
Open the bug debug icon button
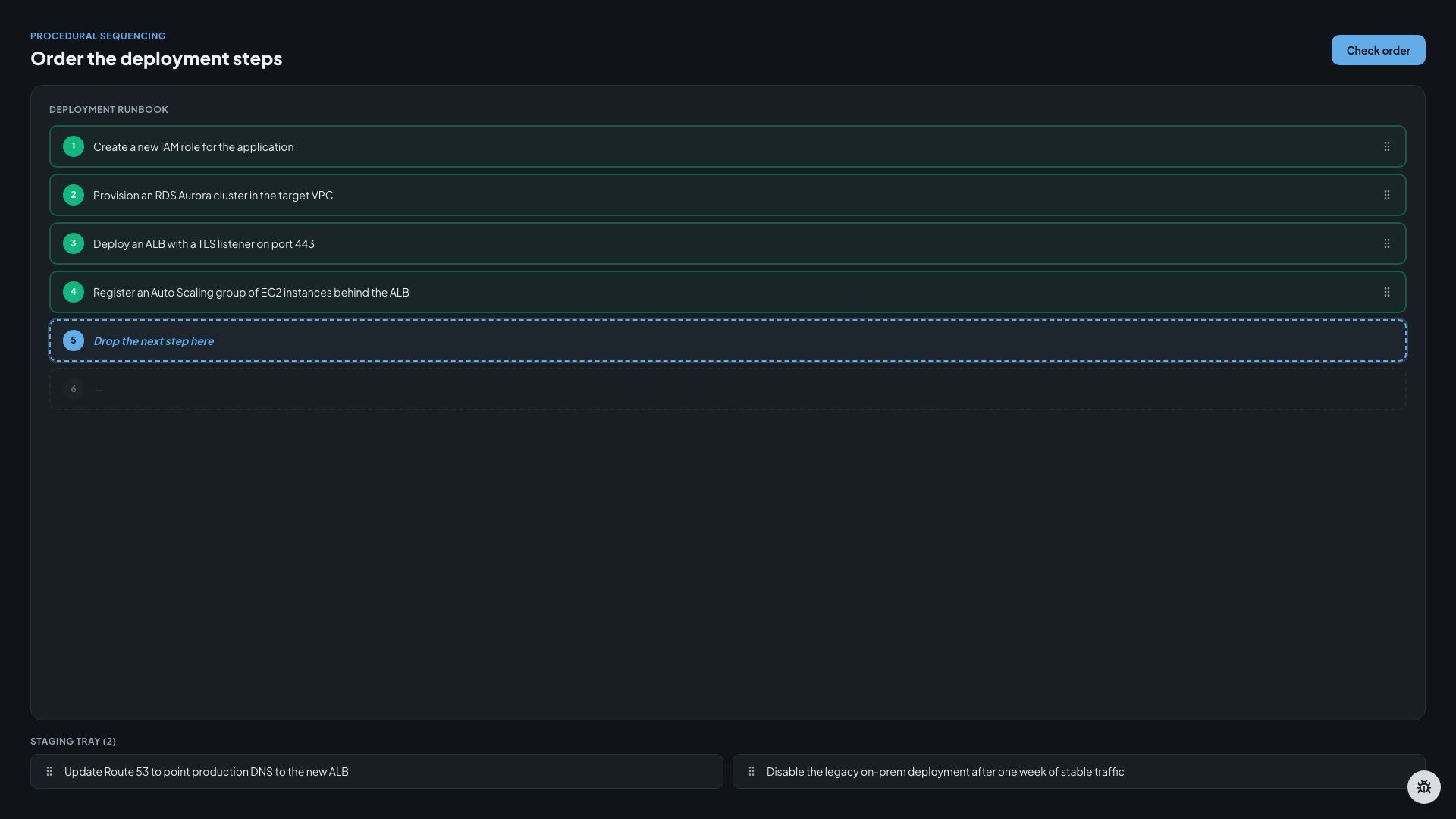point(1423,787)
